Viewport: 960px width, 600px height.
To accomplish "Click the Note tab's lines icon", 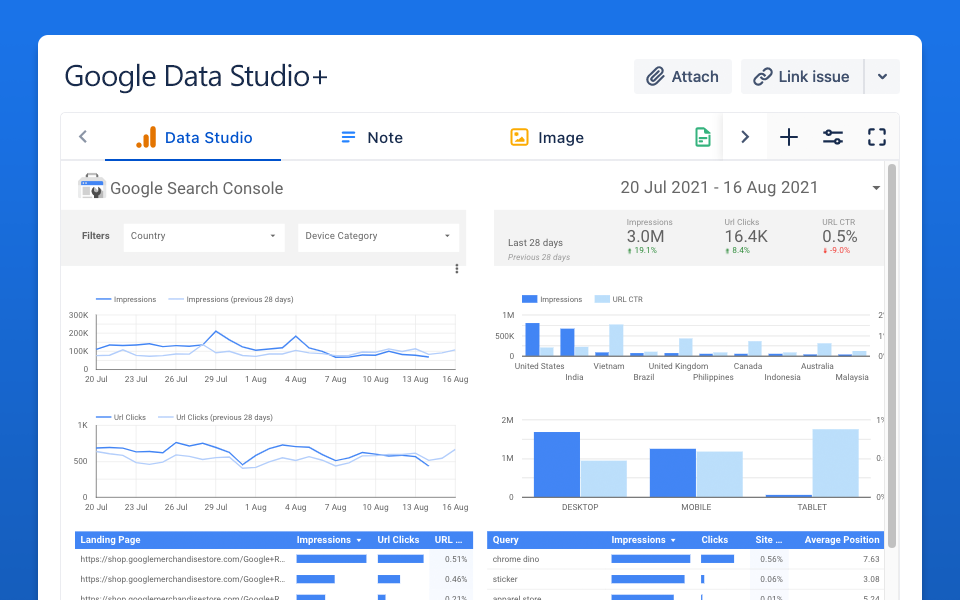I will (348, 137).
